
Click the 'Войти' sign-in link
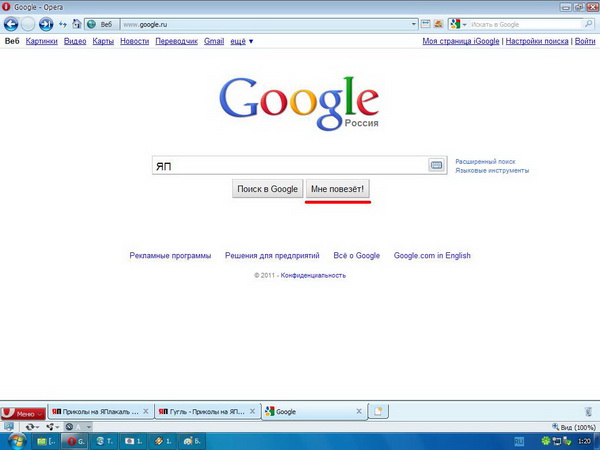point(585,41)
